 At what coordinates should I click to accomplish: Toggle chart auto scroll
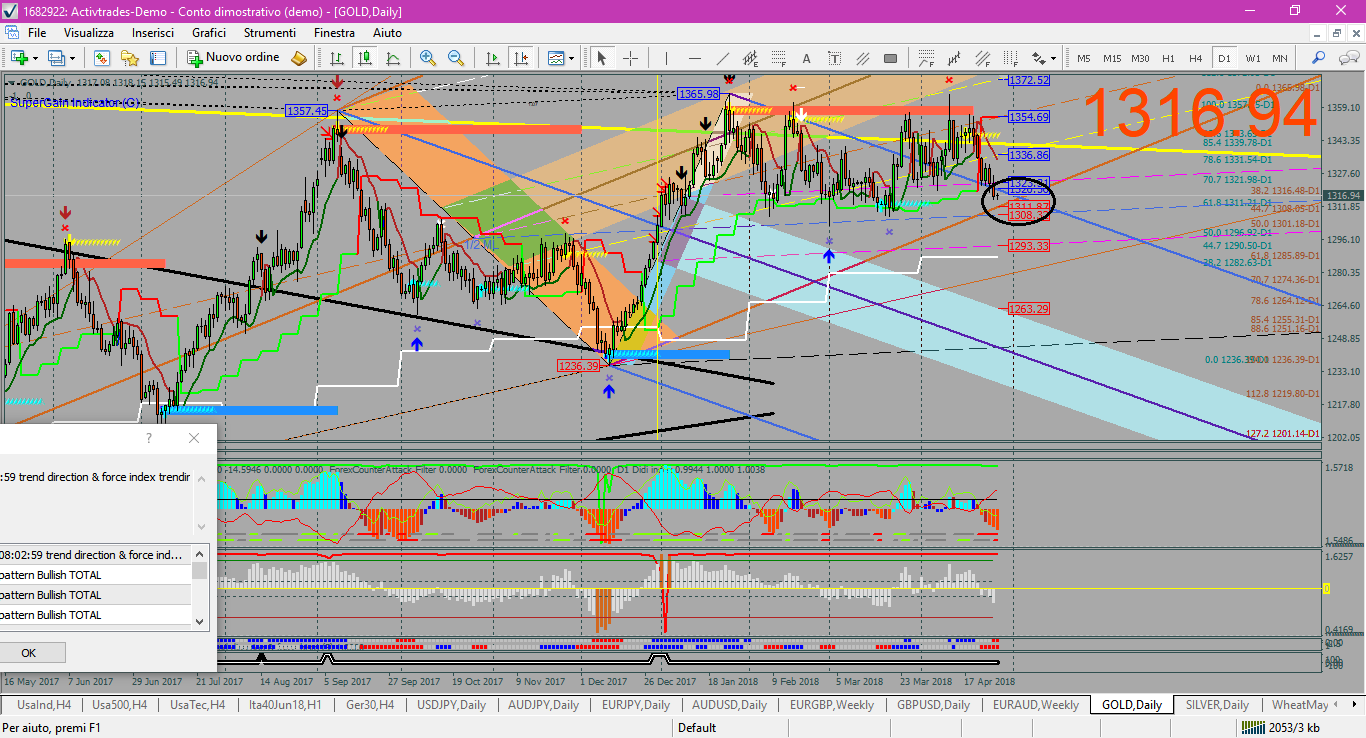tap(492, 58)
